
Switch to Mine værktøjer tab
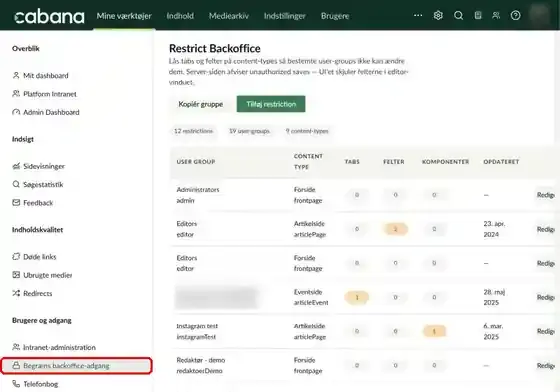click(x=124, y=16)
